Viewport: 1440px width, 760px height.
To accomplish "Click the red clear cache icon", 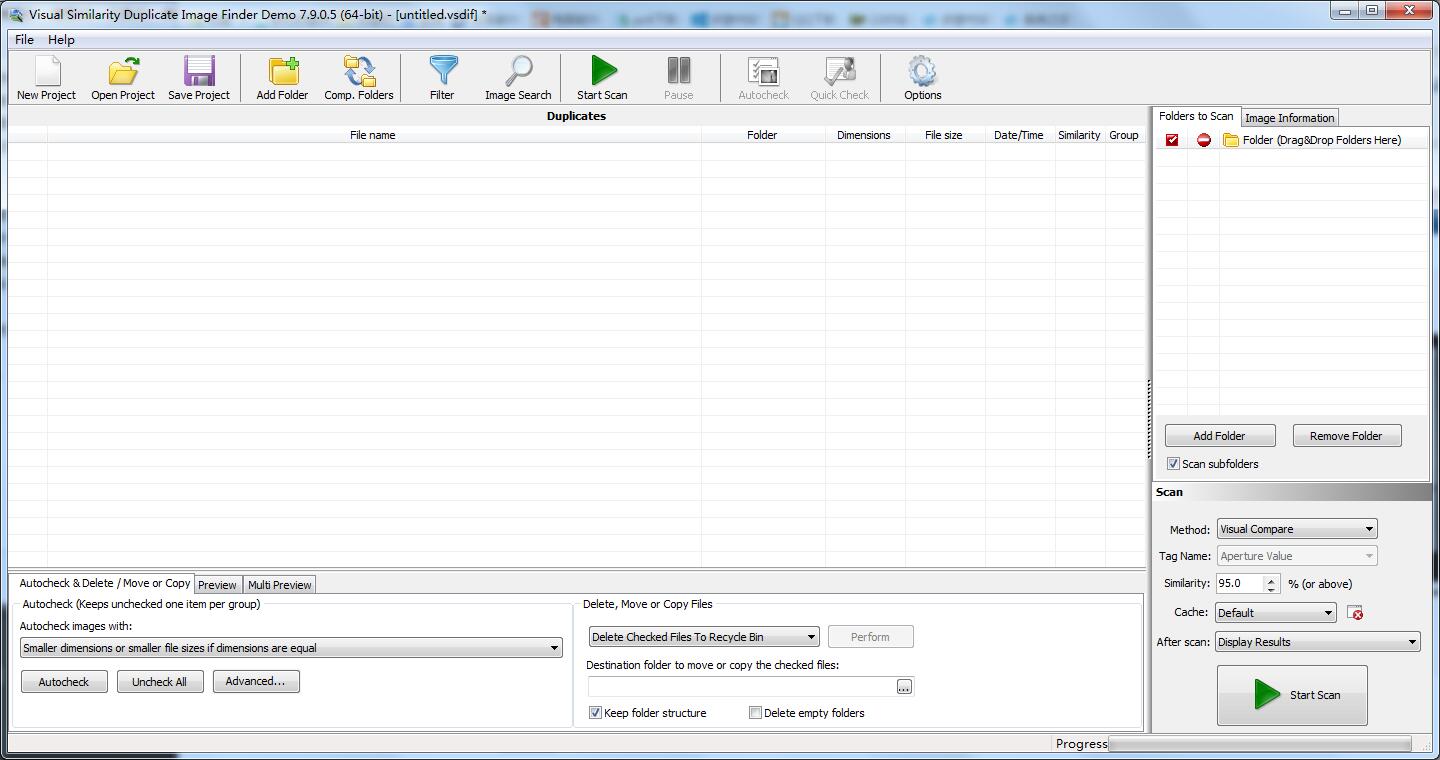I will click(1355, 612).
